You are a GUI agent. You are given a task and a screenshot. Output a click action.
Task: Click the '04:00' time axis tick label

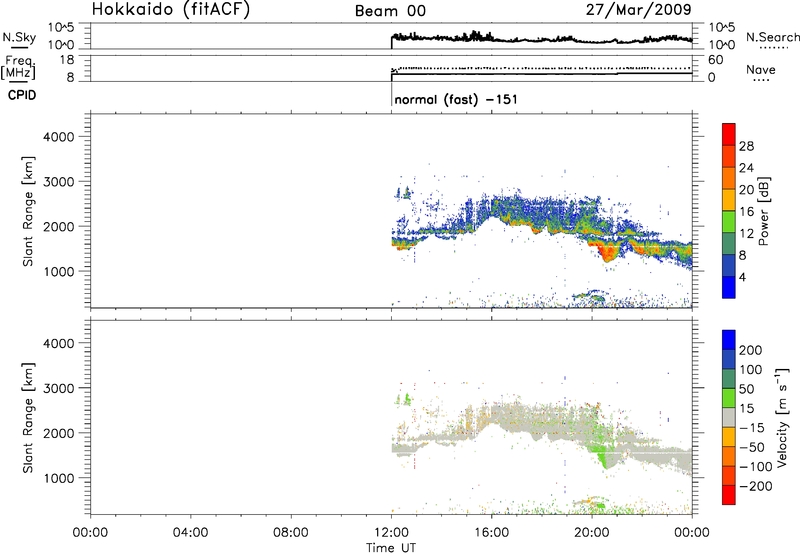(190, 533)
